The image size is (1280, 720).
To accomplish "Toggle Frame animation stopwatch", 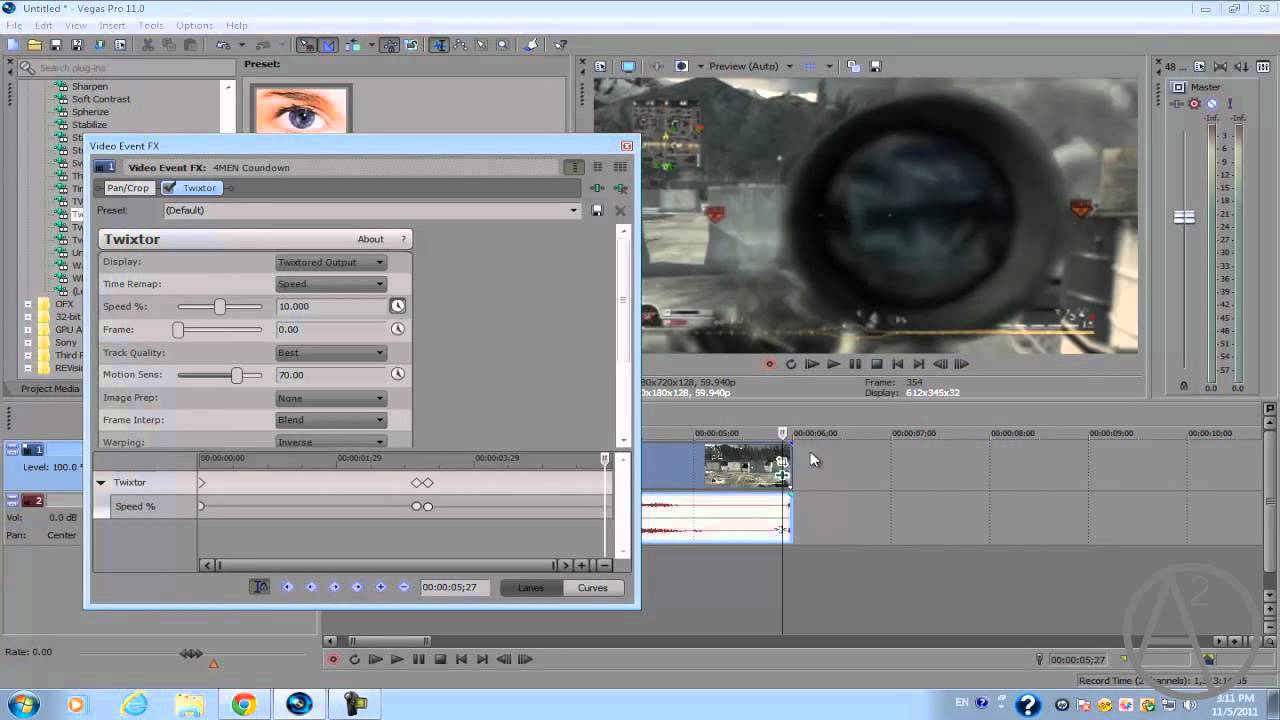I will (397, 329).
